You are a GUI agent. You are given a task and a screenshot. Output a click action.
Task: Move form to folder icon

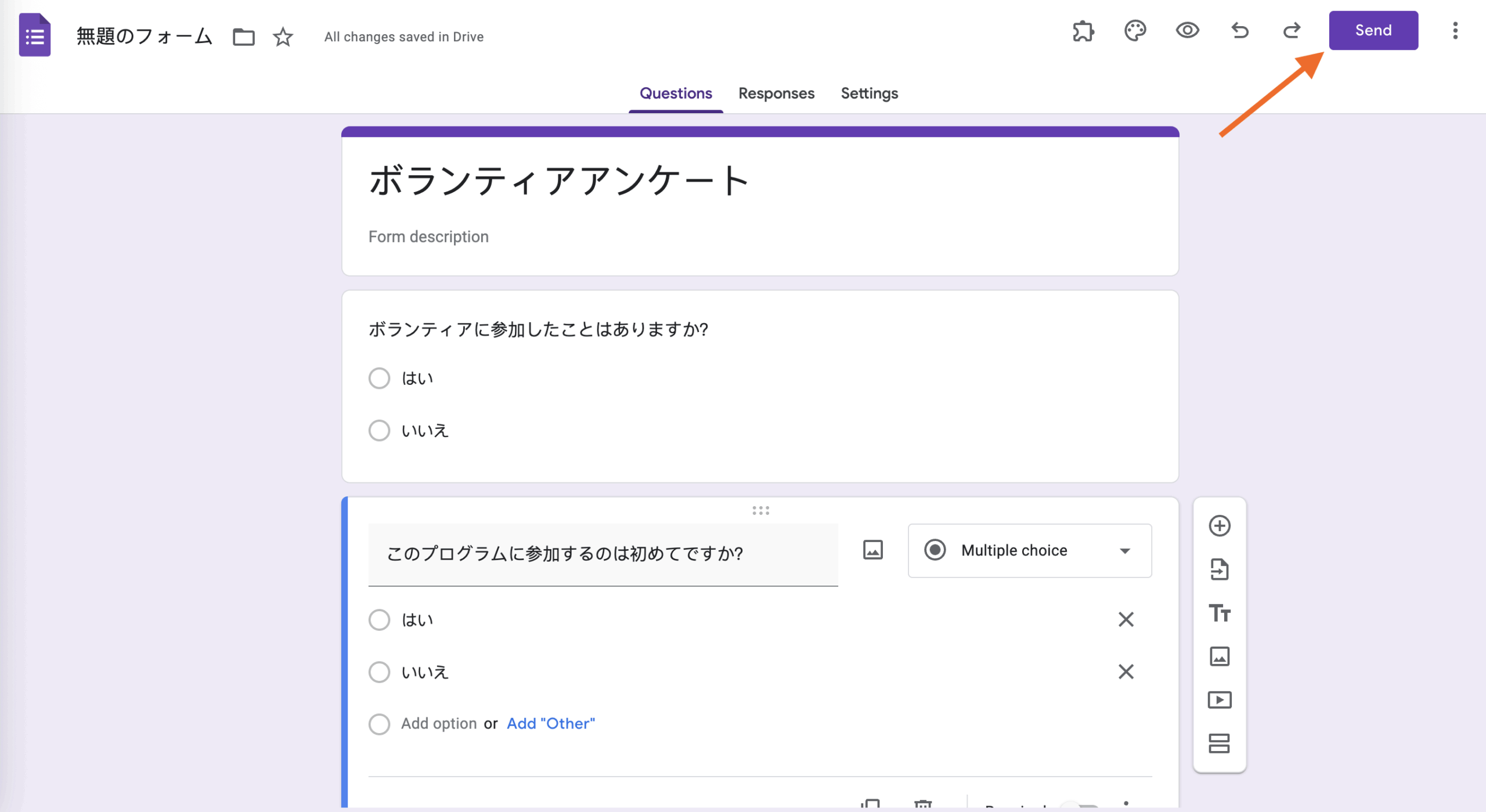point(243,37)
